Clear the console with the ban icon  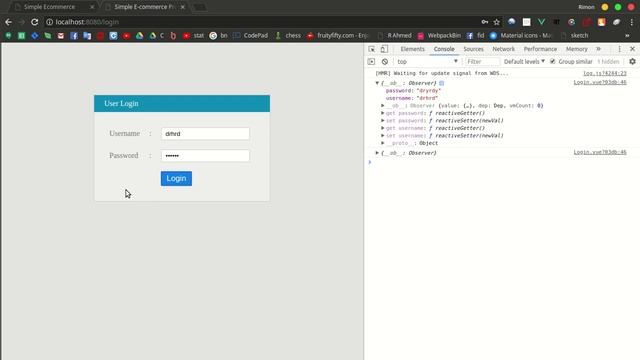pos(385,62)
